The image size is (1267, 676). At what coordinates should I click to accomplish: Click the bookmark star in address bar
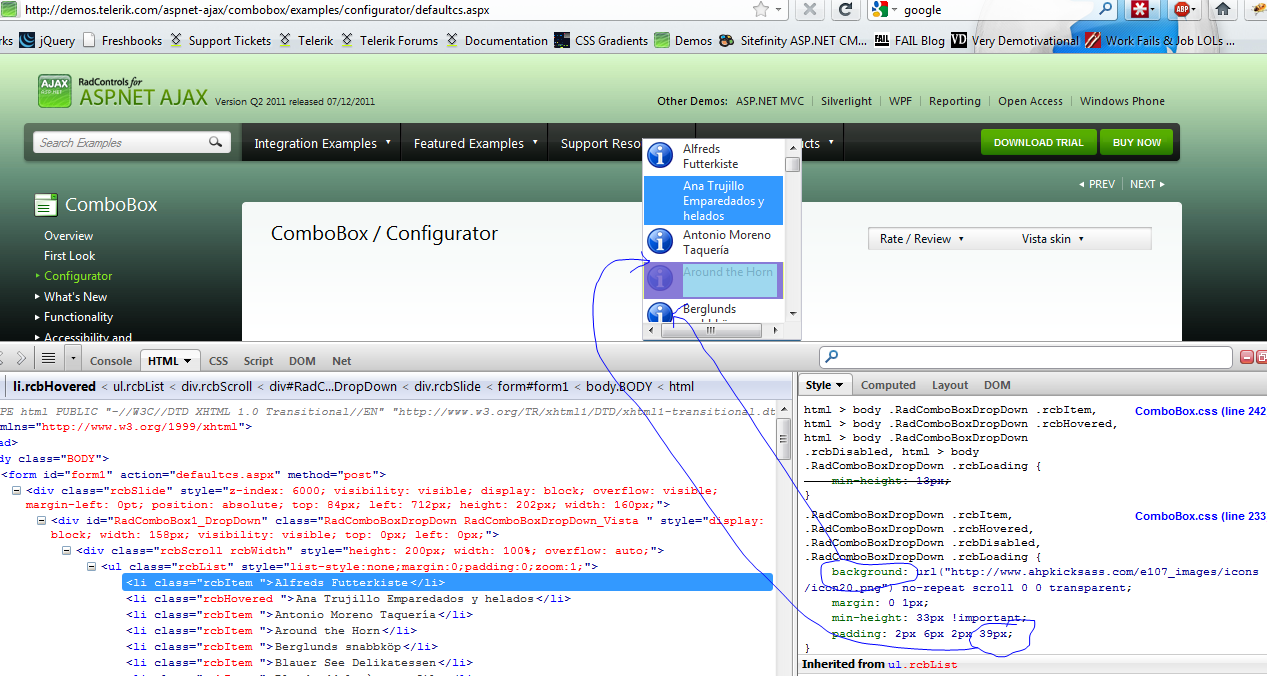(x=761, y=9)
